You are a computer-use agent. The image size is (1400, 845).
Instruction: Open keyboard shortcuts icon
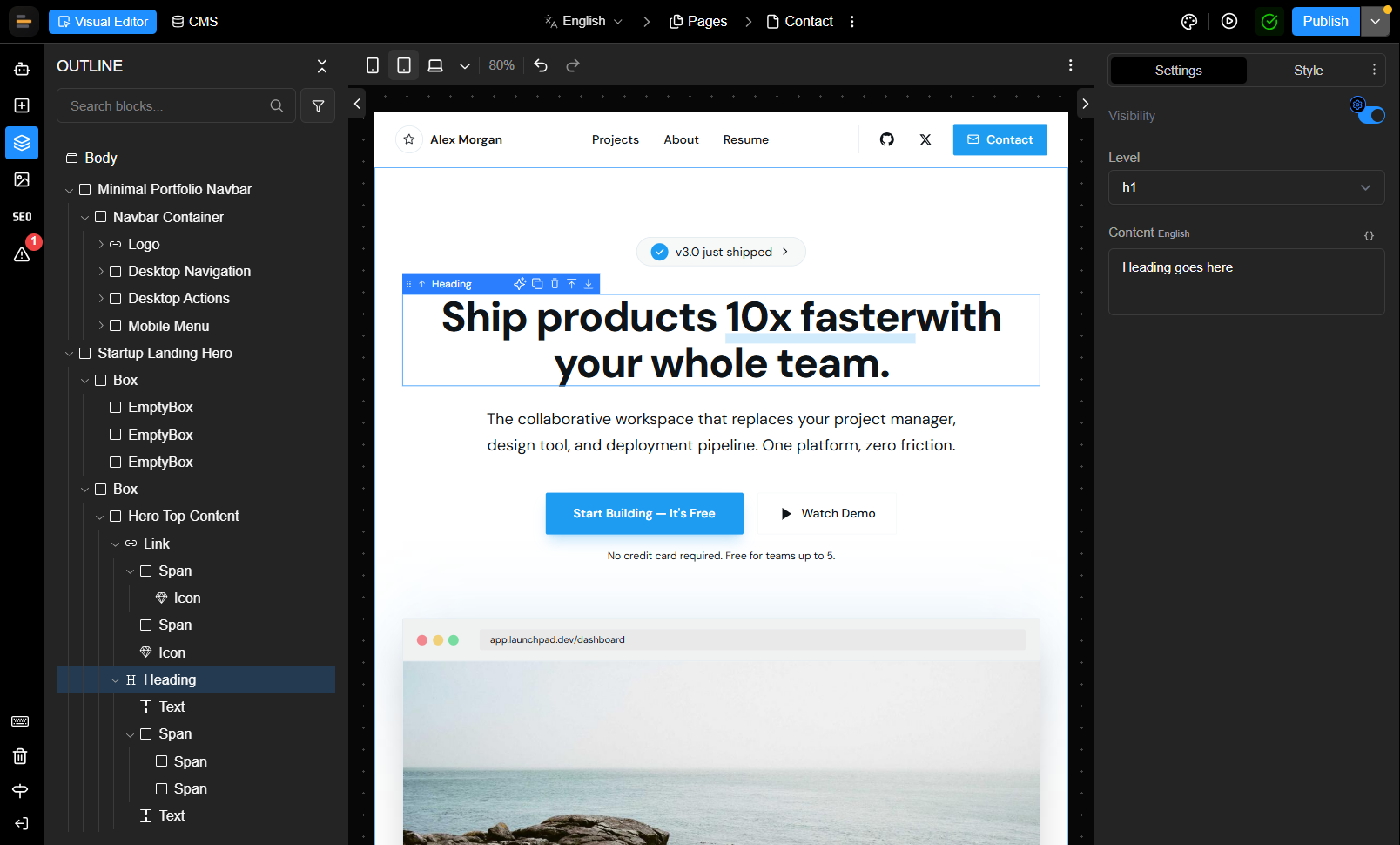[20, 721]
